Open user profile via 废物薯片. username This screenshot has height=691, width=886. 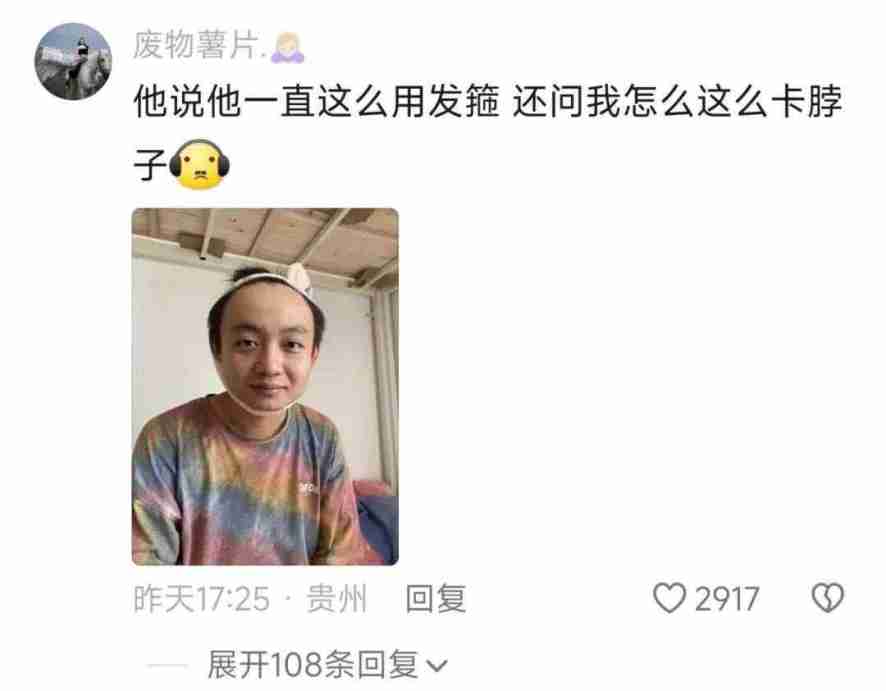coord(197,45)
